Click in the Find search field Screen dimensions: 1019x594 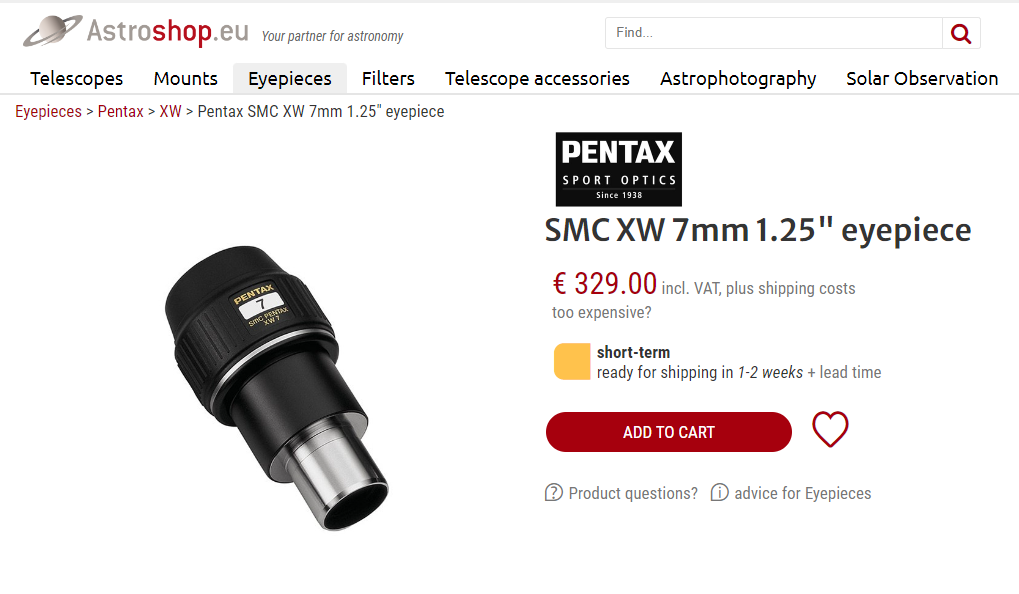pyautogui.click(x=773, y=33)
